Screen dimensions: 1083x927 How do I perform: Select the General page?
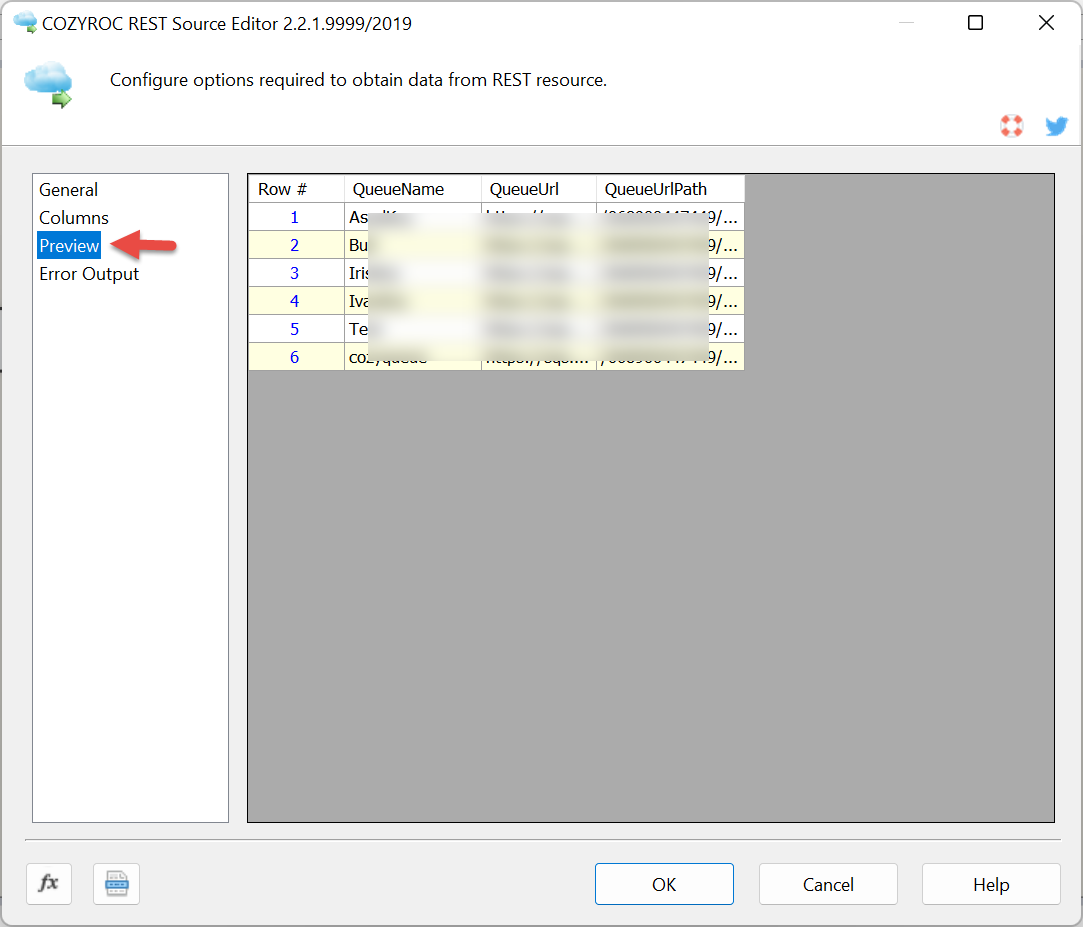(68, 189)
